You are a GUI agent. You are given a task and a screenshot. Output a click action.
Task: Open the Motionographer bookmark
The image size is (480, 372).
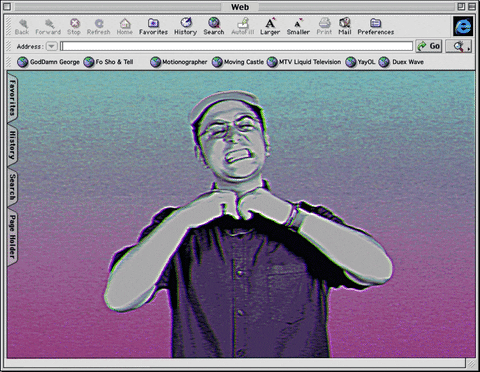pyautogui.click(x=179, y=62)
